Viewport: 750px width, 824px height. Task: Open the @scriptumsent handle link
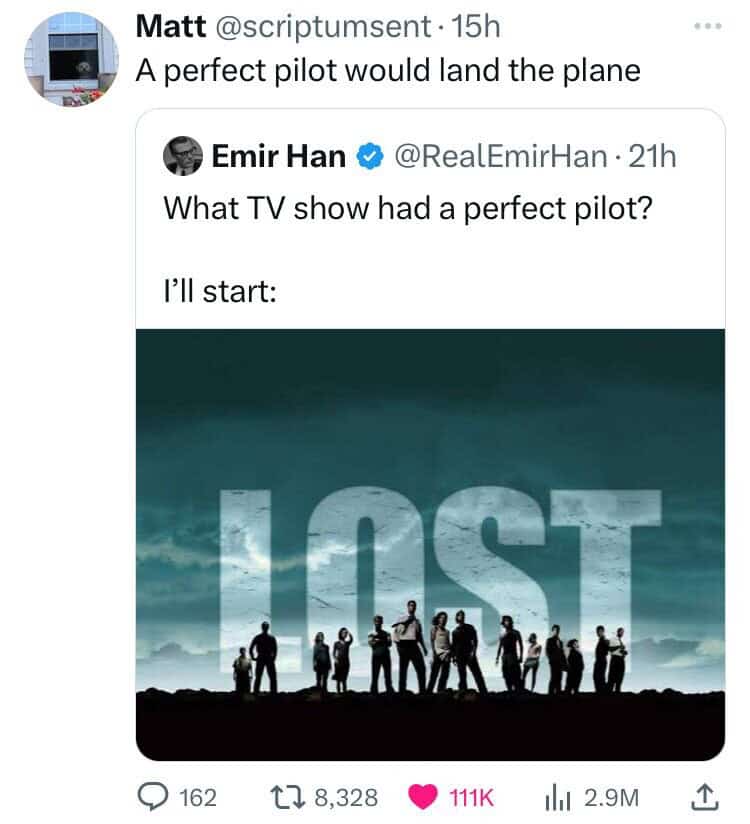[x=323, y=26]
